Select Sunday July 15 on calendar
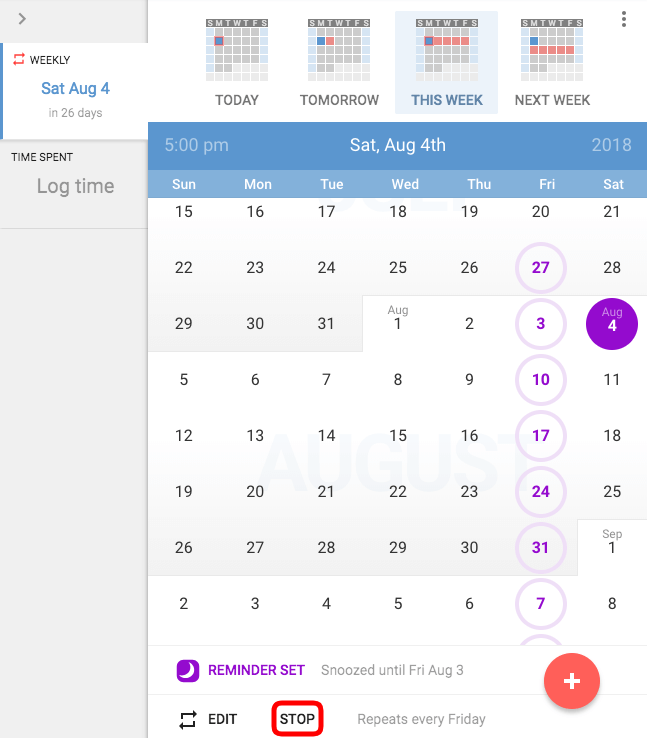 [184, 212]
